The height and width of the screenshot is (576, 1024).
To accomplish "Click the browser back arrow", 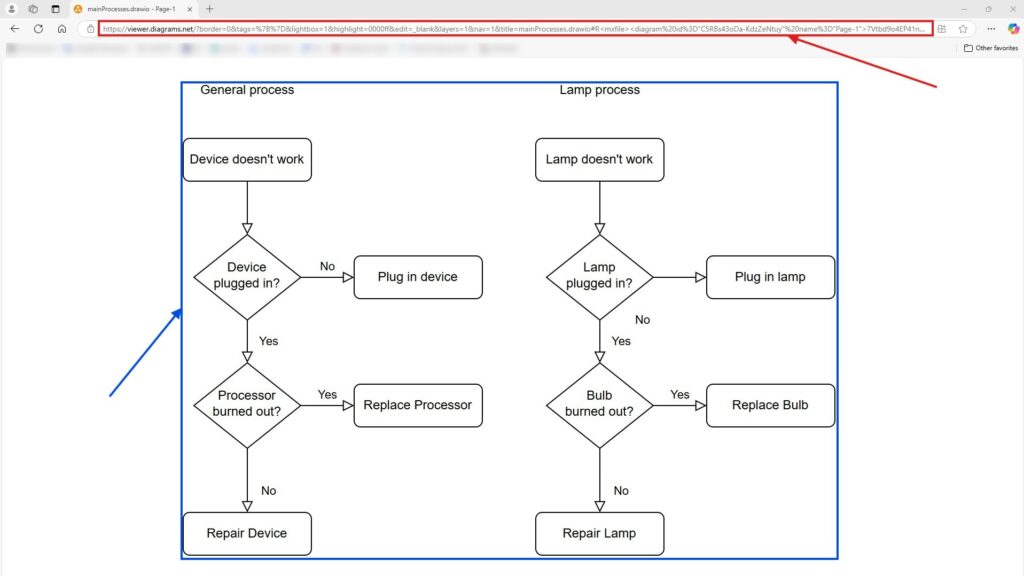I will (13, 28).
